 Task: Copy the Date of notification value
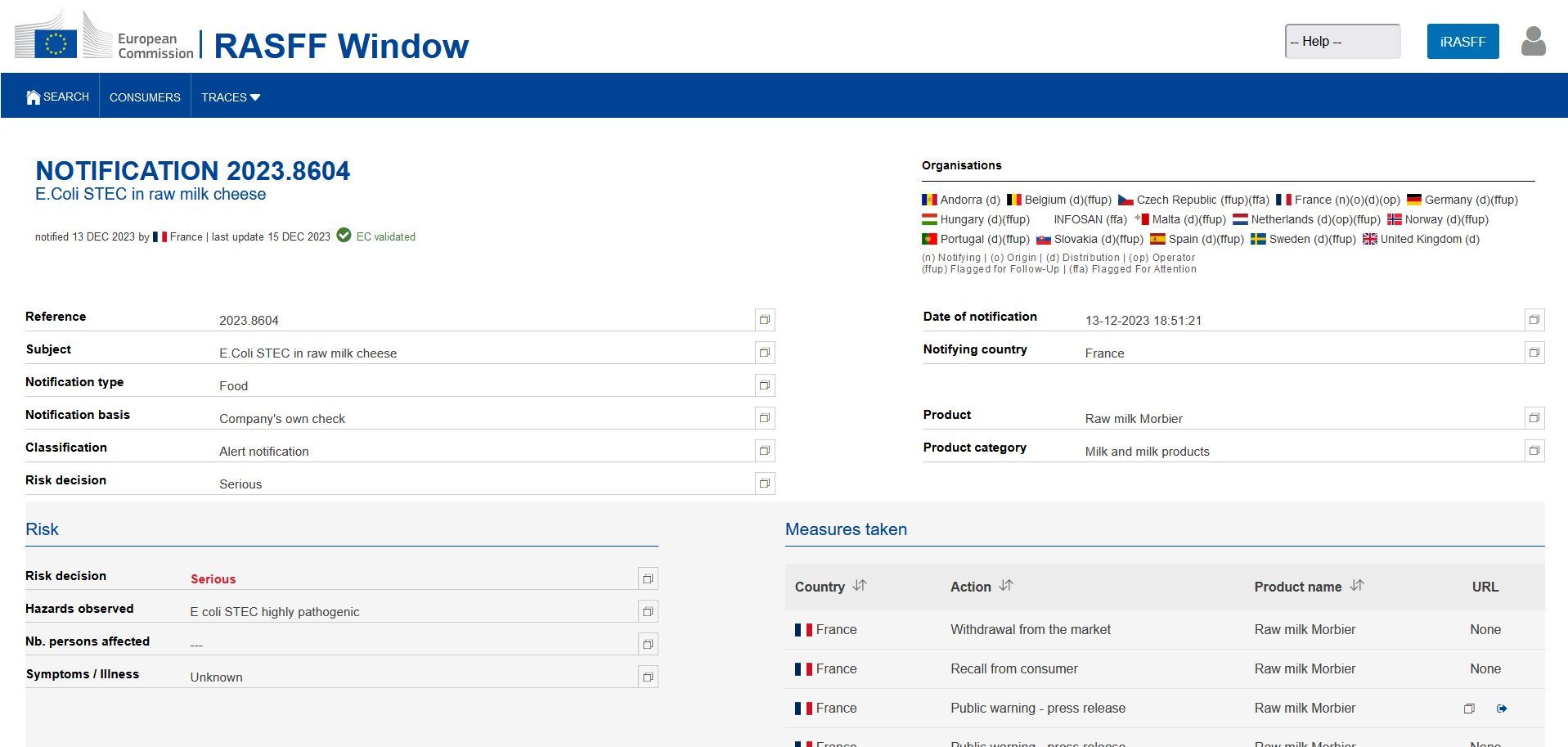(x=1534, y=320)
